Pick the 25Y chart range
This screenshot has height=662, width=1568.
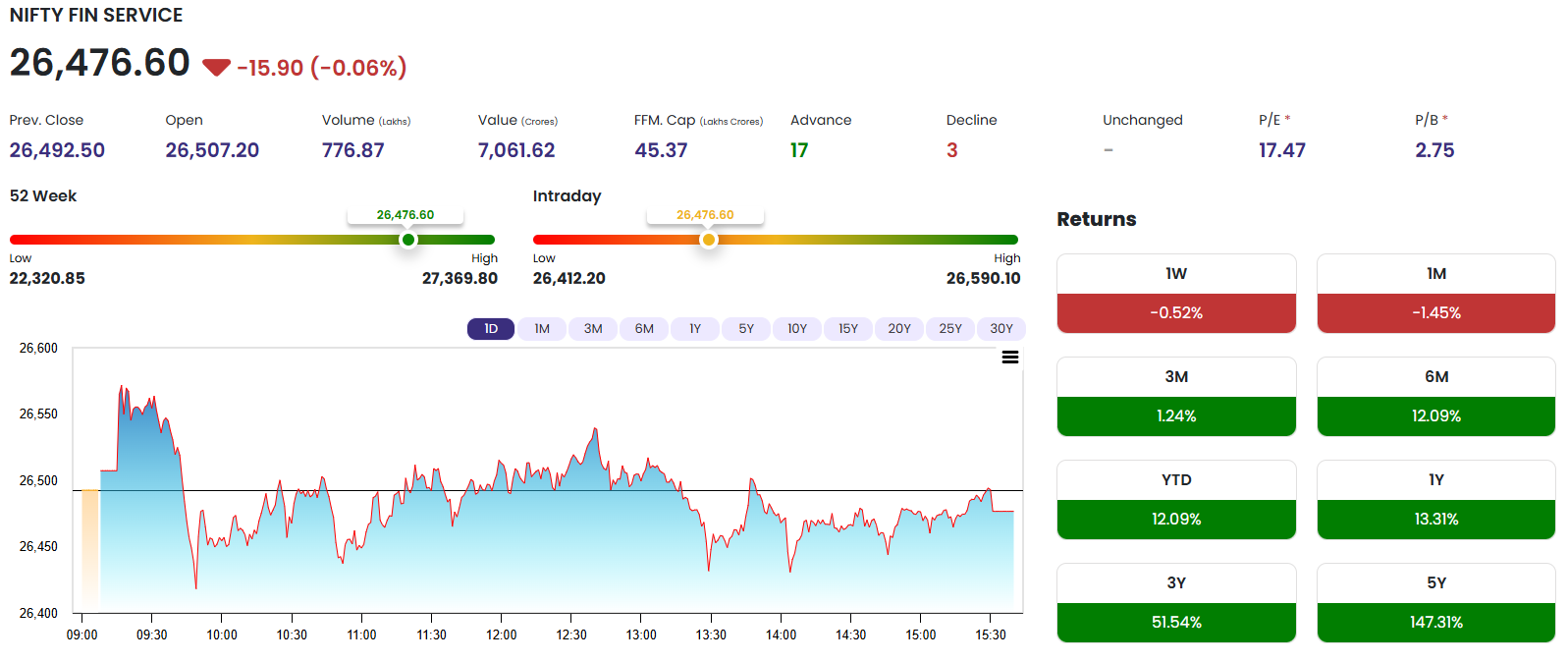coord(950,329)
